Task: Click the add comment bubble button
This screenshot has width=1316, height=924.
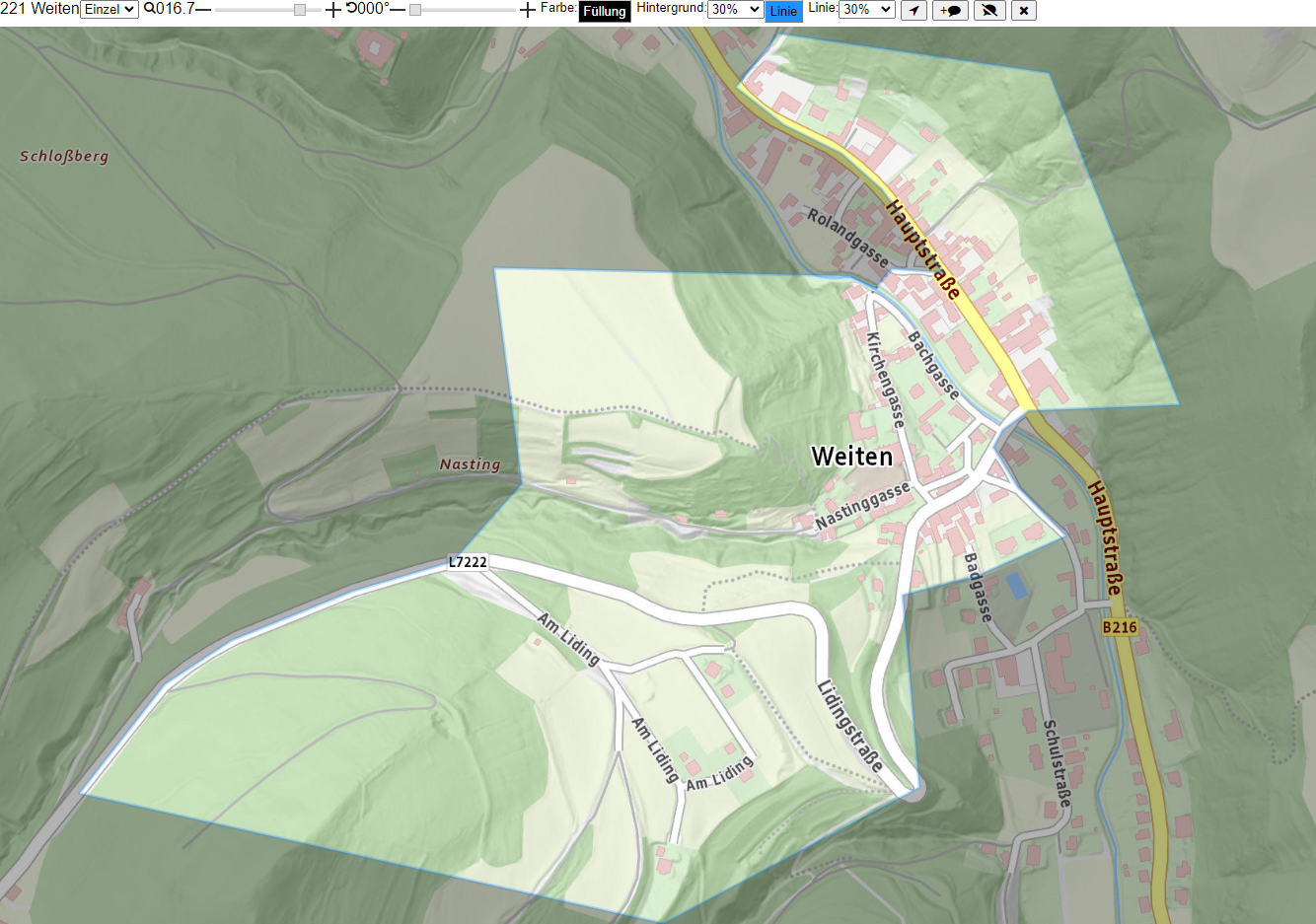Action: click(x=950, y=11)
